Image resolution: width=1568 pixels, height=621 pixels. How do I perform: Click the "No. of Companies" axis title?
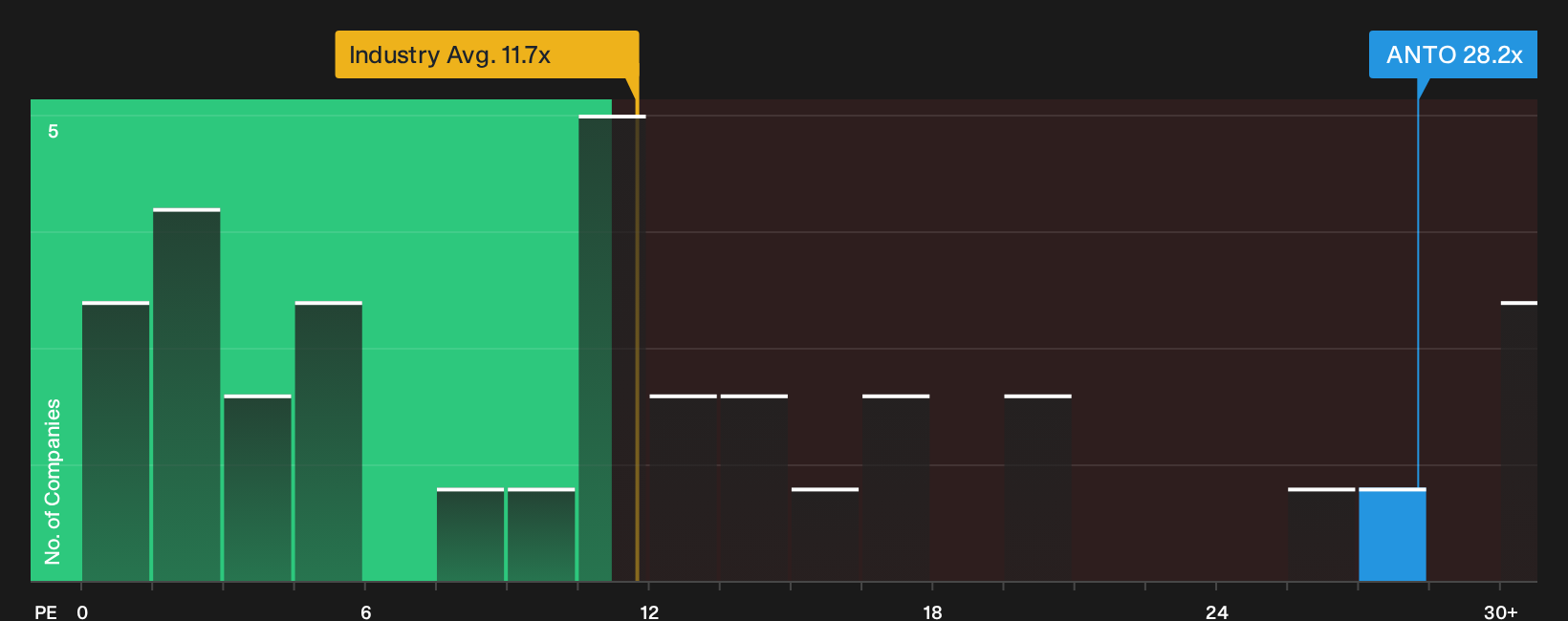click(53, 482)
